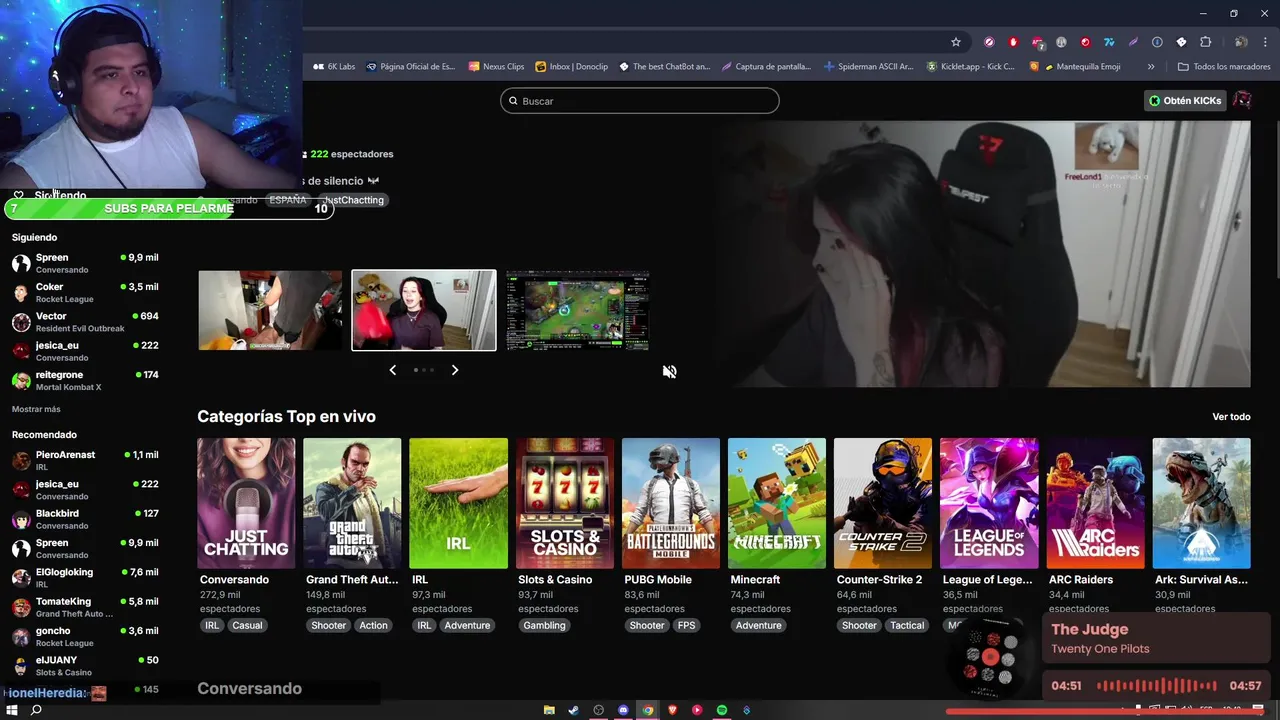
Task: Click the PieroArenast channel avatar
Action: coord(21,461)
